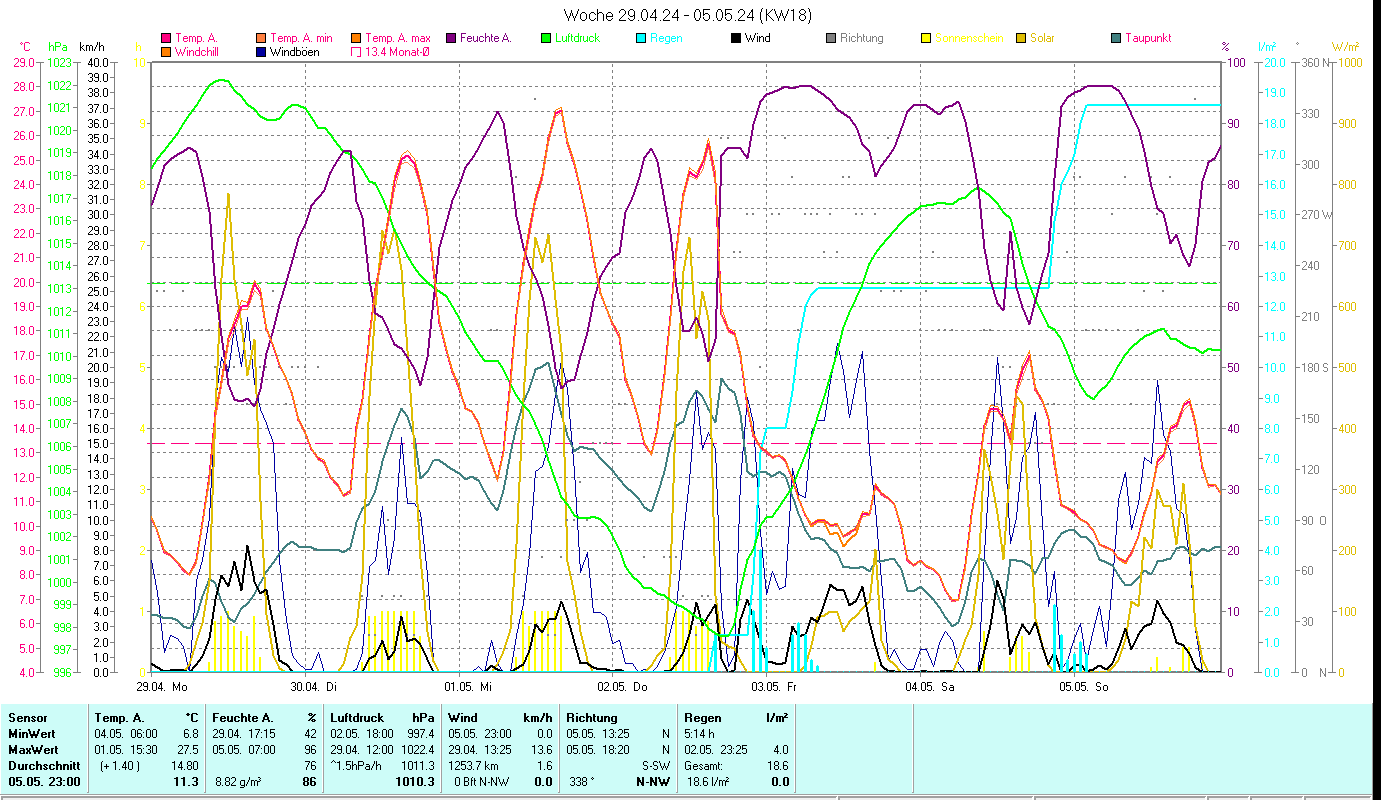
Task: Click the 18.6 l/m² rain total text
Action: click(x=707, y=782)
